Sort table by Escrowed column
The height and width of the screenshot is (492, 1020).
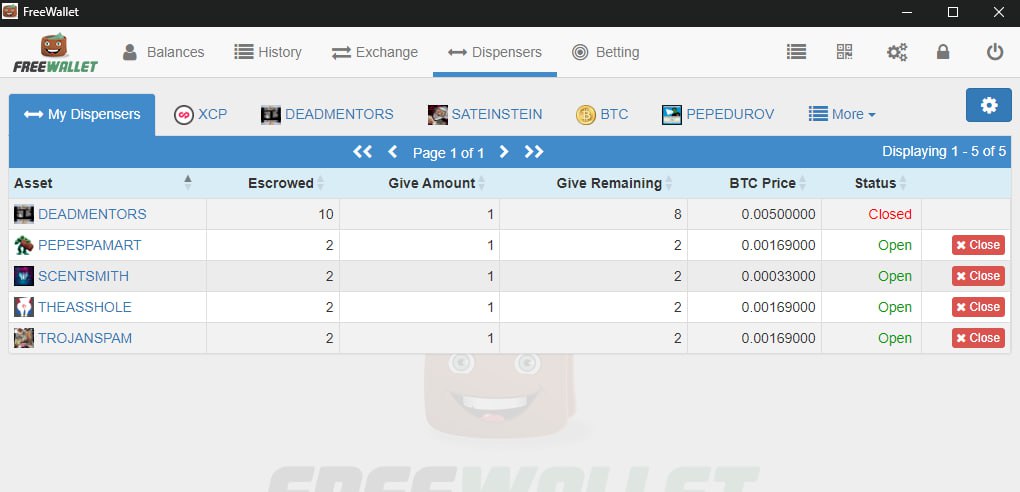pyautogui.click(x=273, y=184)
